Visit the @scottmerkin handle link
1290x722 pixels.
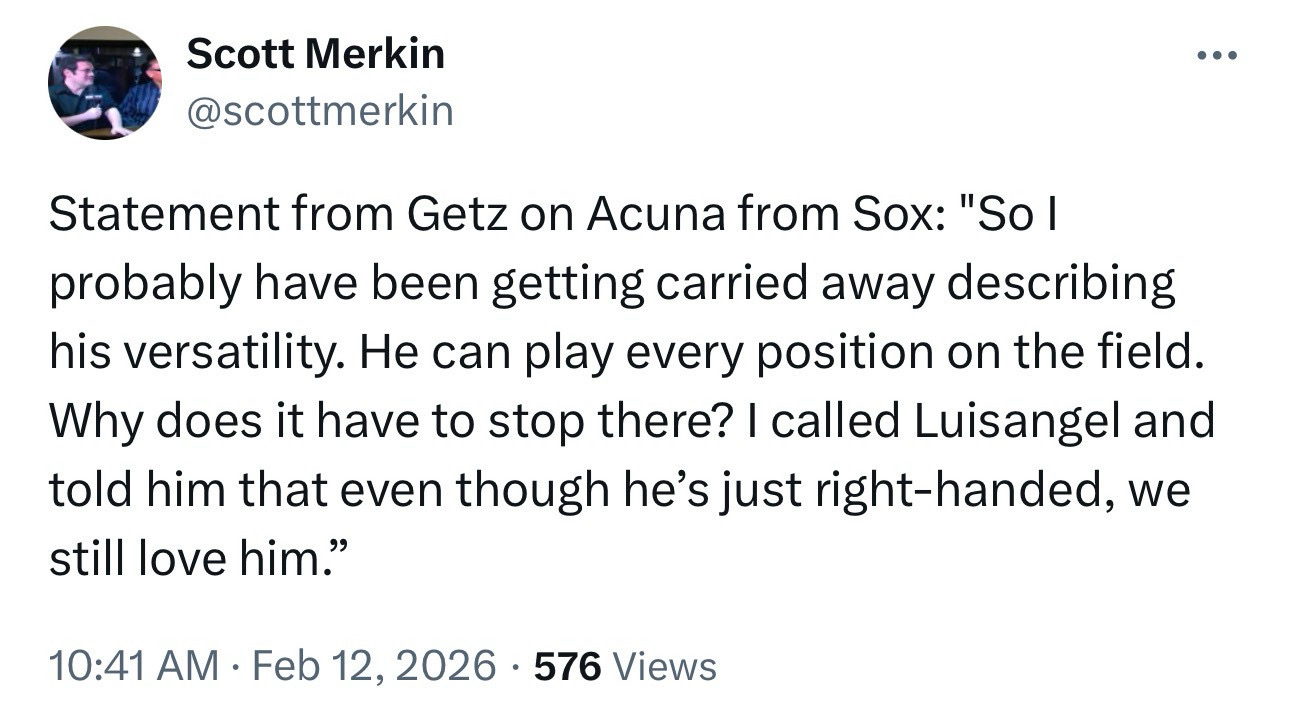[320, 111]
